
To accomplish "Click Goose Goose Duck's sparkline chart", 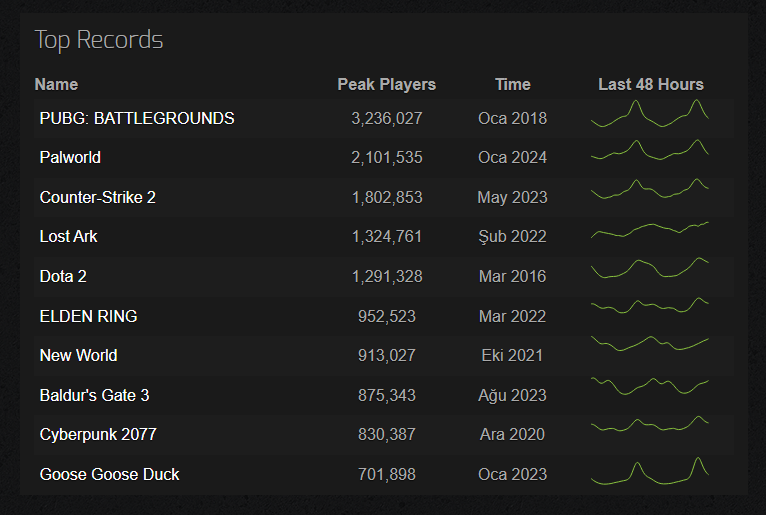I will click(x=650, y=471).
